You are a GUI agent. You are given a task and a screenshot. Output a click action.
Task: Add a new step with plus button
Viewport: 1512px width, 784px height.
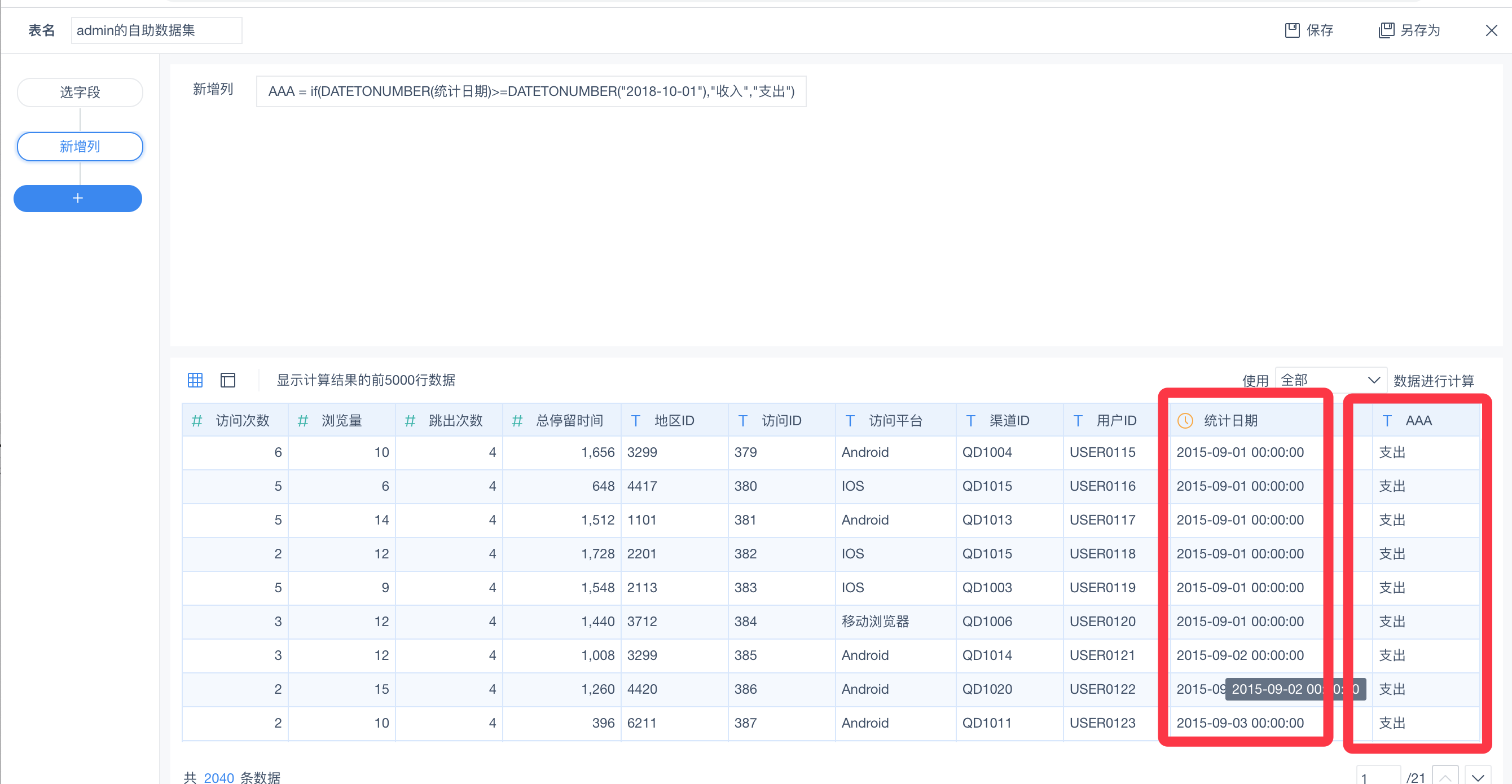pyautogui.click(x=78, y=199)
